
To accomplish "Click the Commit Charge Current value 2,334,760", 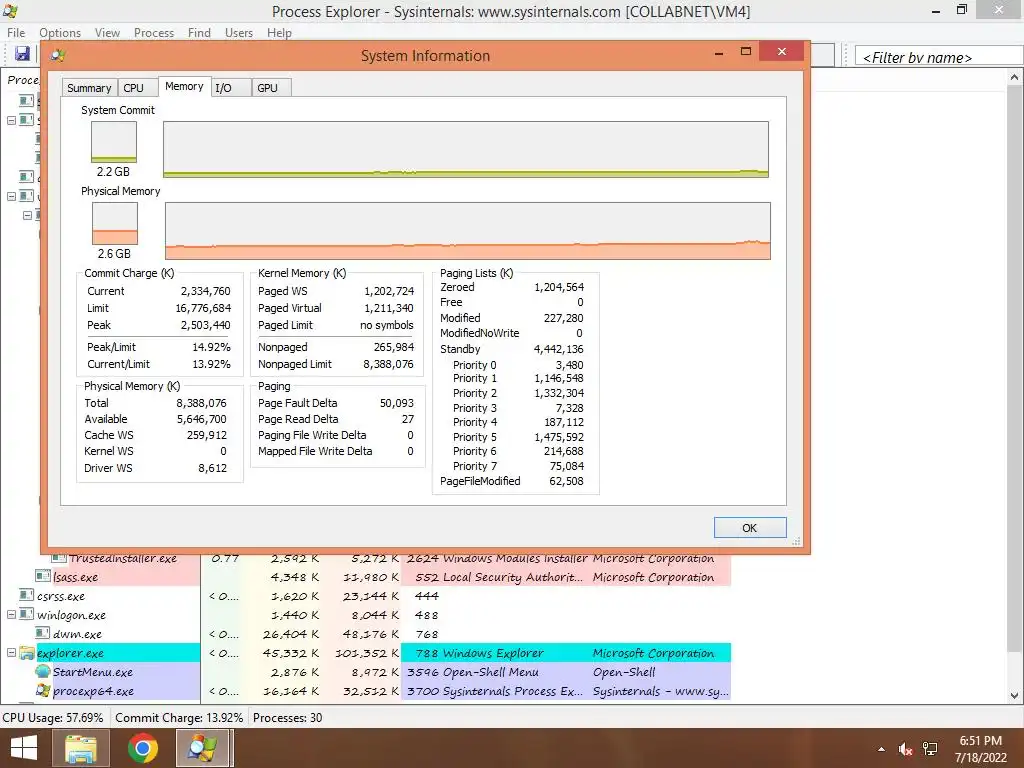I will [206, 291].
